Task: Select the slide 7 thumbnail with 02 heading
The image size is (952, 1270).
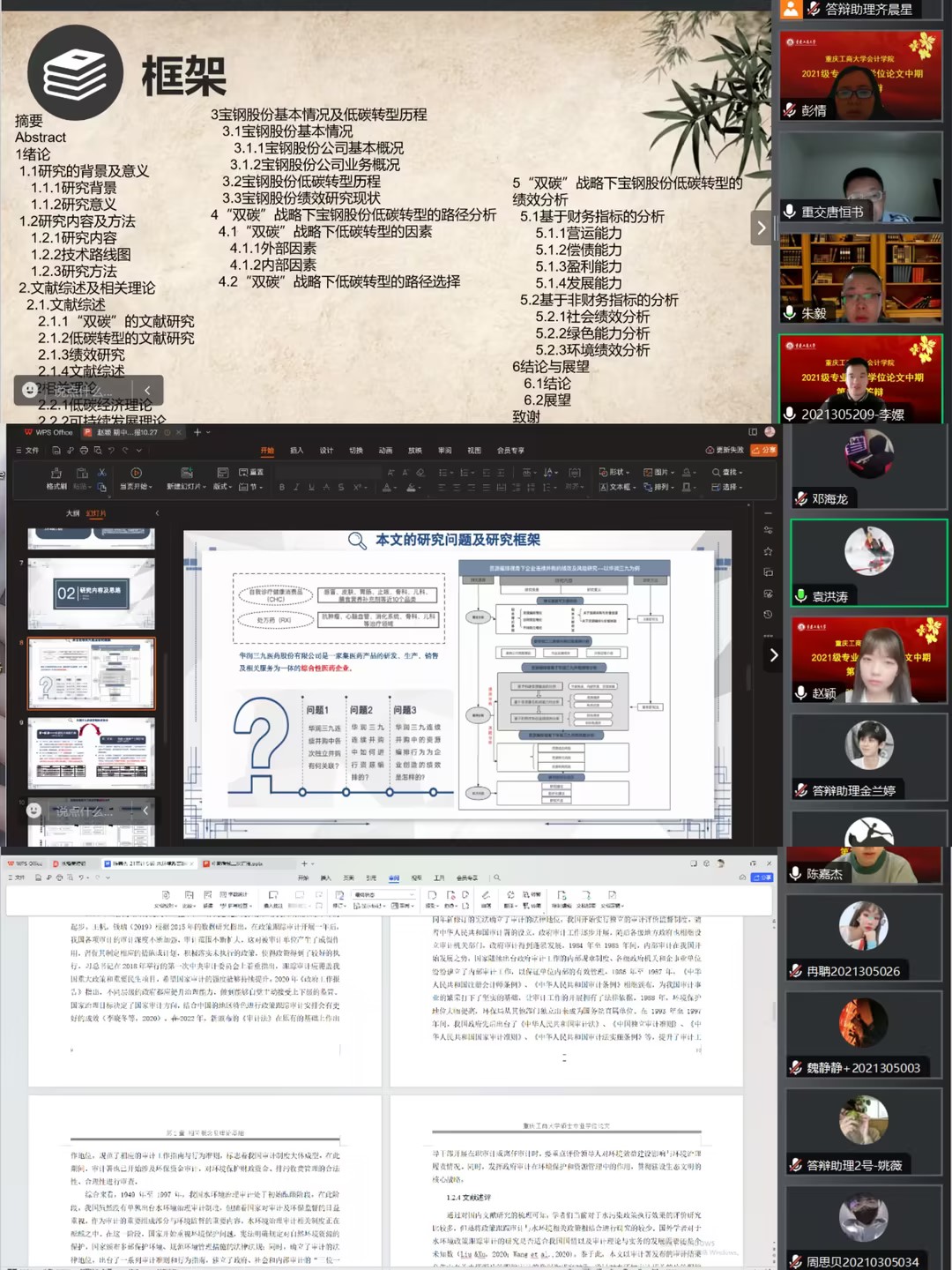Action: point(91,594)
